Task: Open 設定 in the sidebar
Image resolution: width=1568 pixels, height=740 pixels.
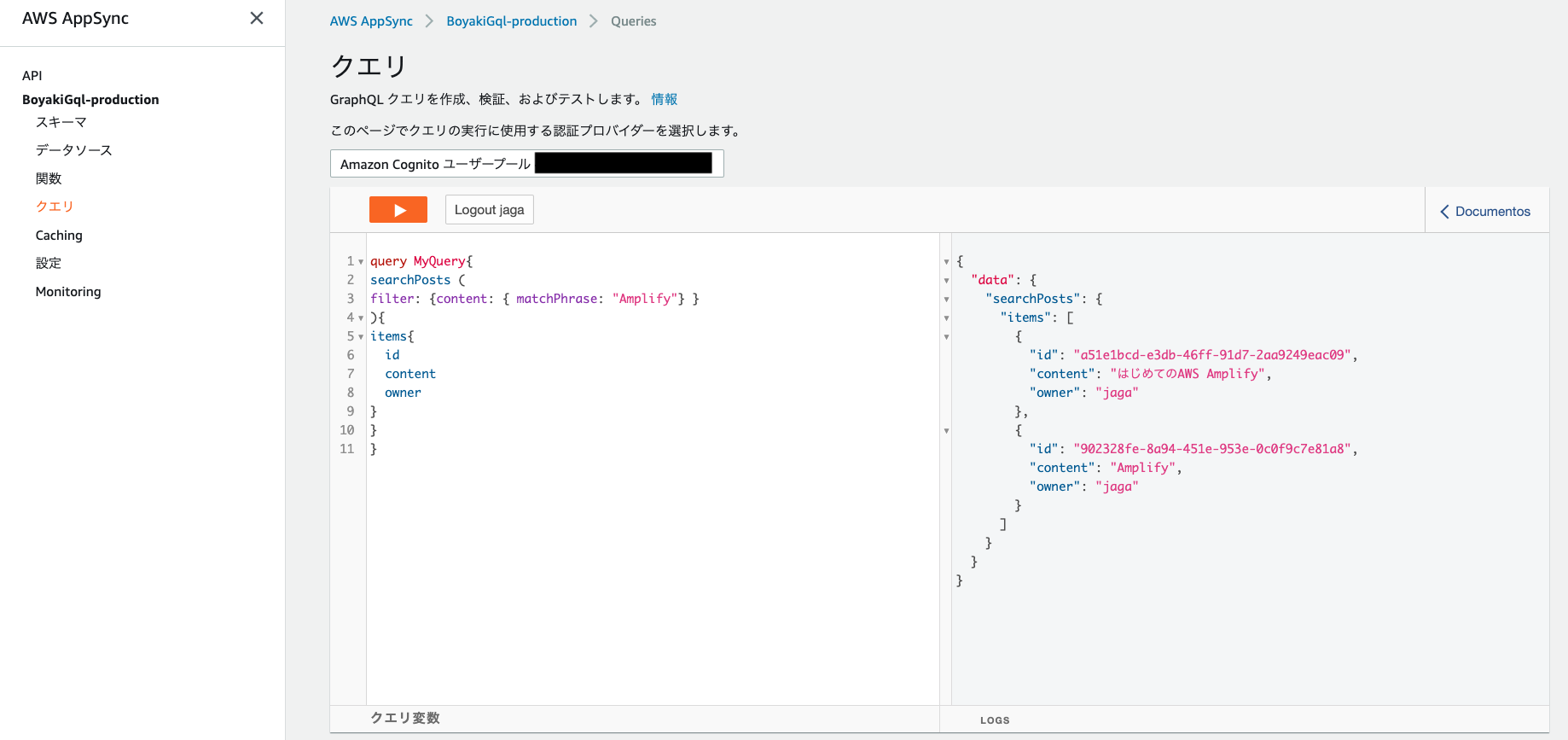Action: [49, 263]
